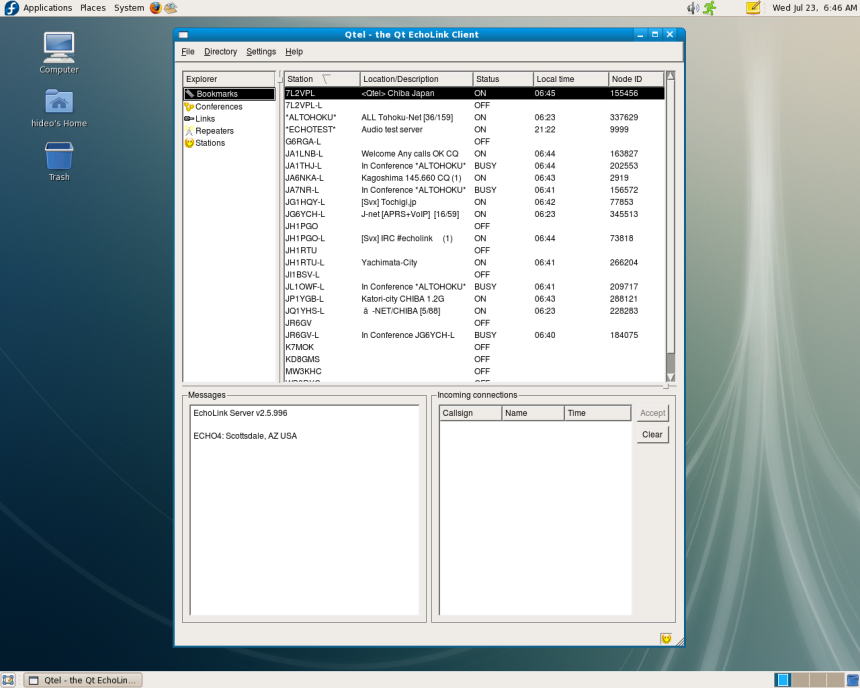Click the show desktop icon in bottom panel
The width and height of the screenshot is (860, 688).
point(8,680)
